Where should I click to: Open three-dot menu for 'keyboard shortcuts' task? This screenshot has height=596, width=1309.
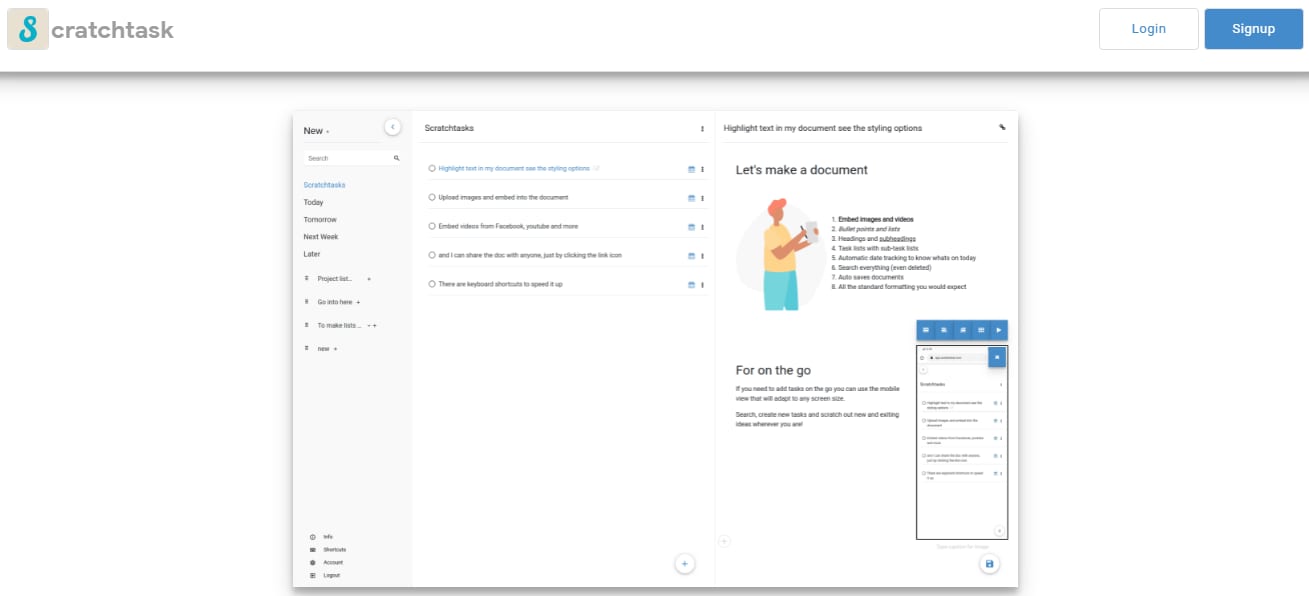(702, 285)
